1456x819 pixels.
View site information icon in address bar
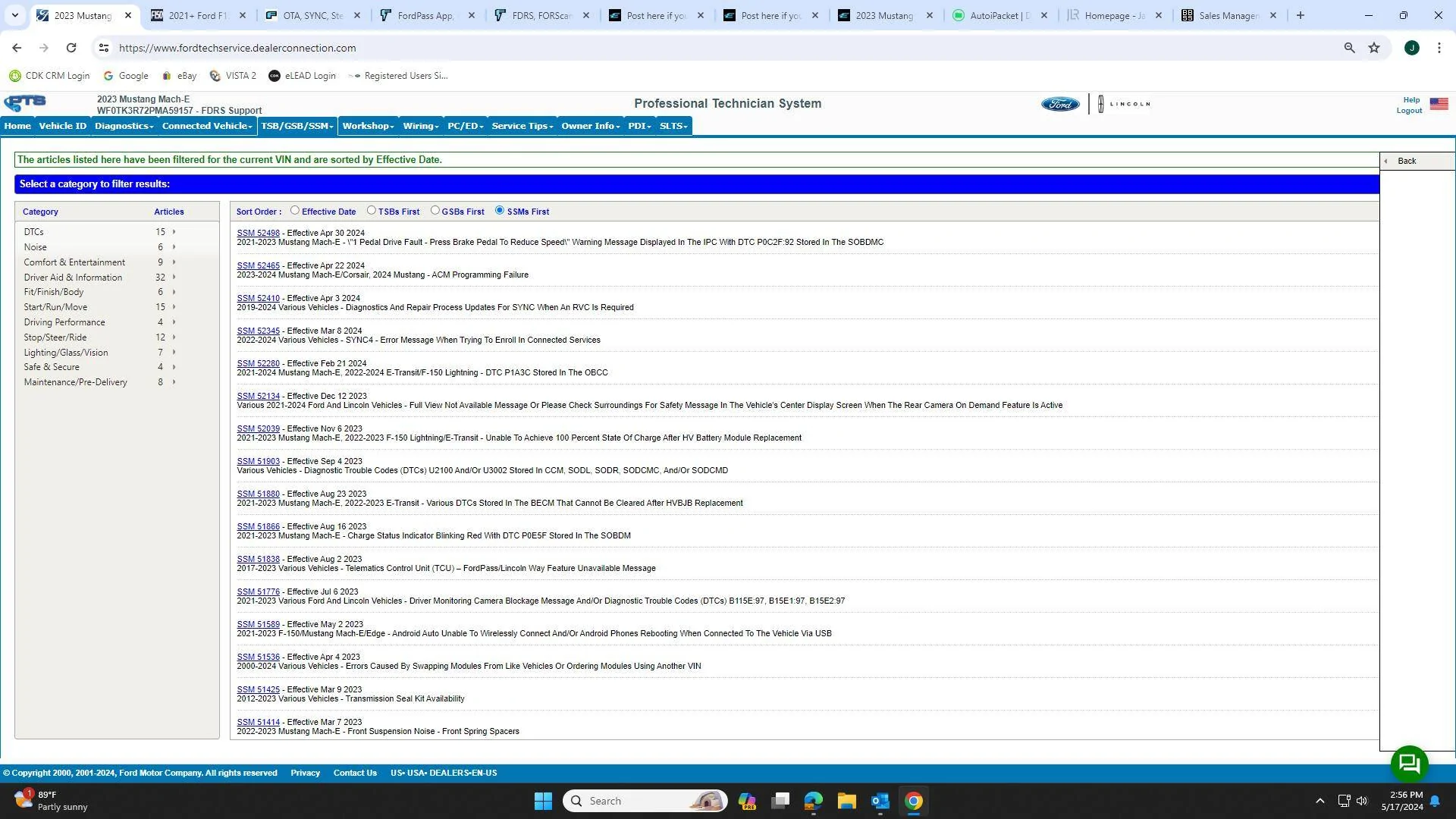coord(104,48)
